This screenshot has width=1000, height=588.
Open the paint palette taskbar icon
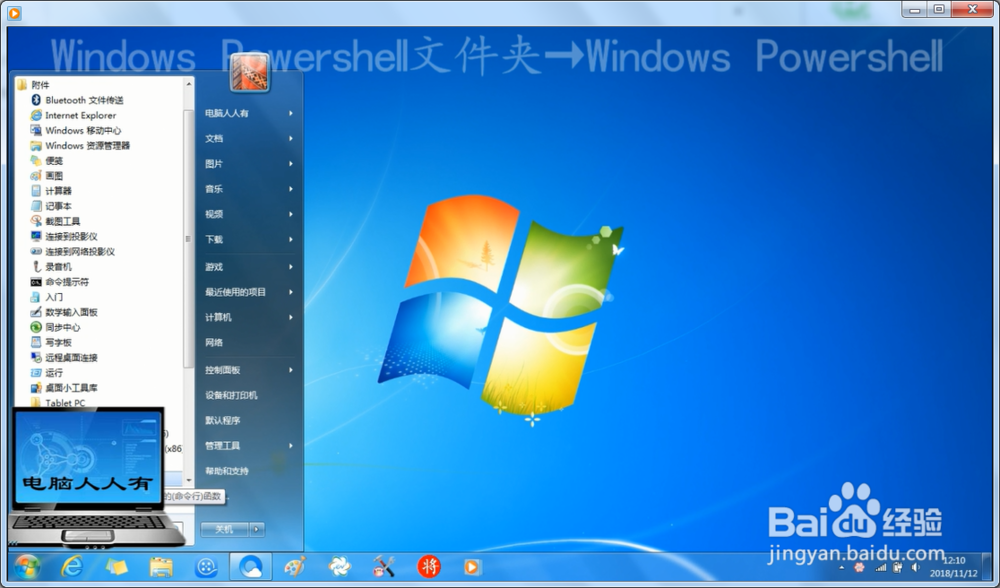pos(295,566)
